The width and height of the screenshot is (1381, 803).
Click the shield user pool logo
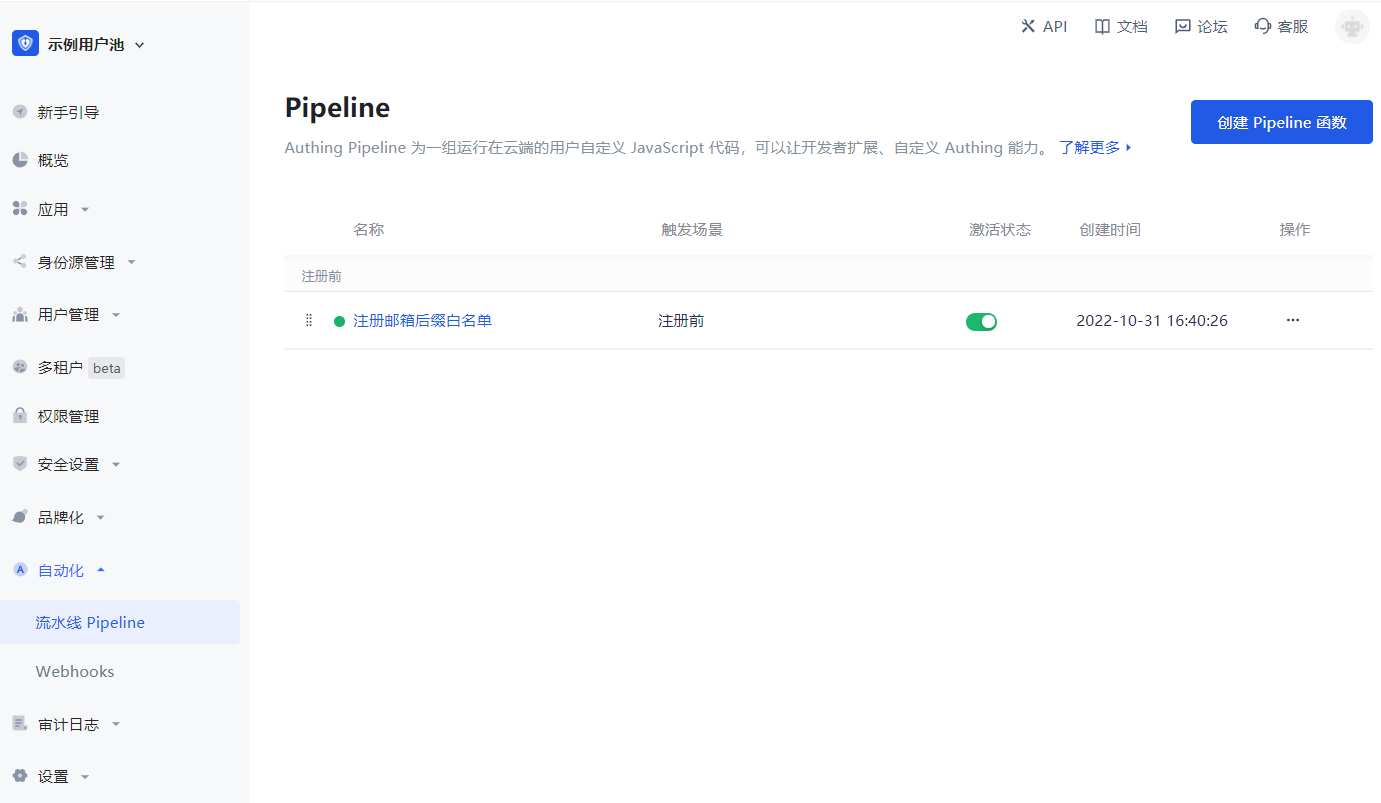click(x=25, y=44)
